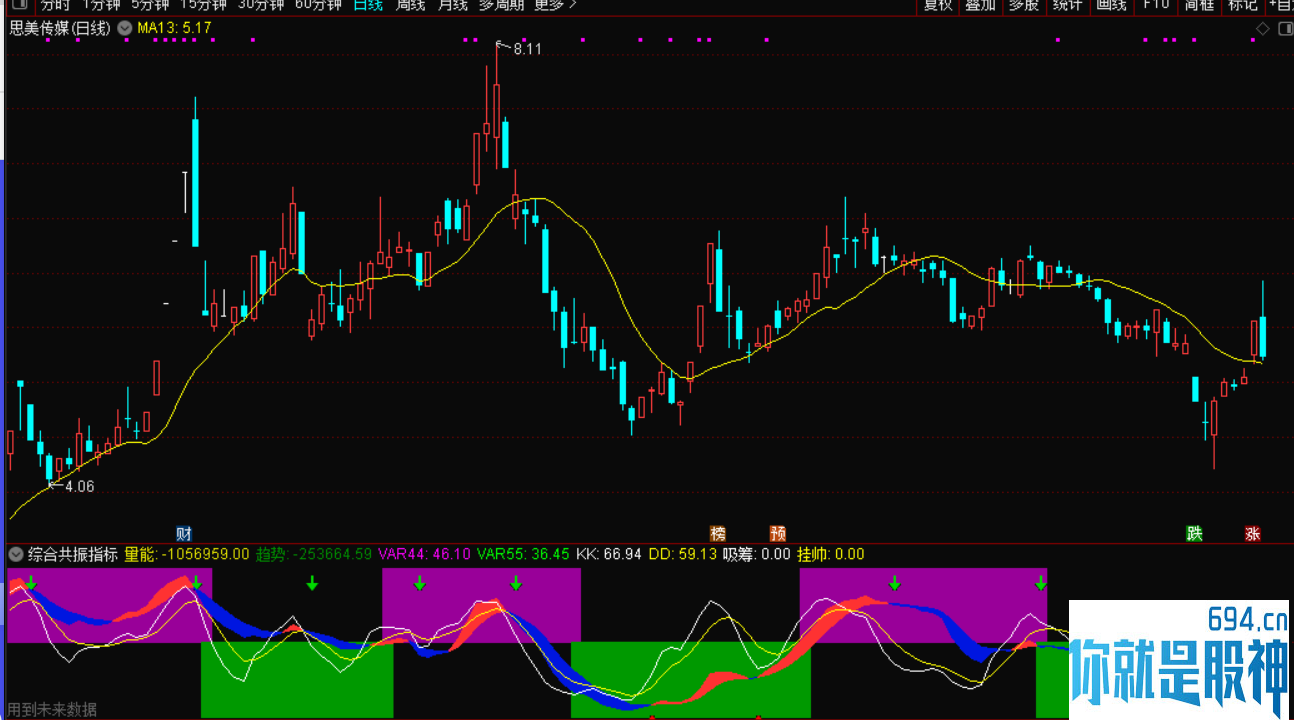Switch to the 60分钟 period tab
Screen dimensions: 1294x720
(x=318, y=5)
